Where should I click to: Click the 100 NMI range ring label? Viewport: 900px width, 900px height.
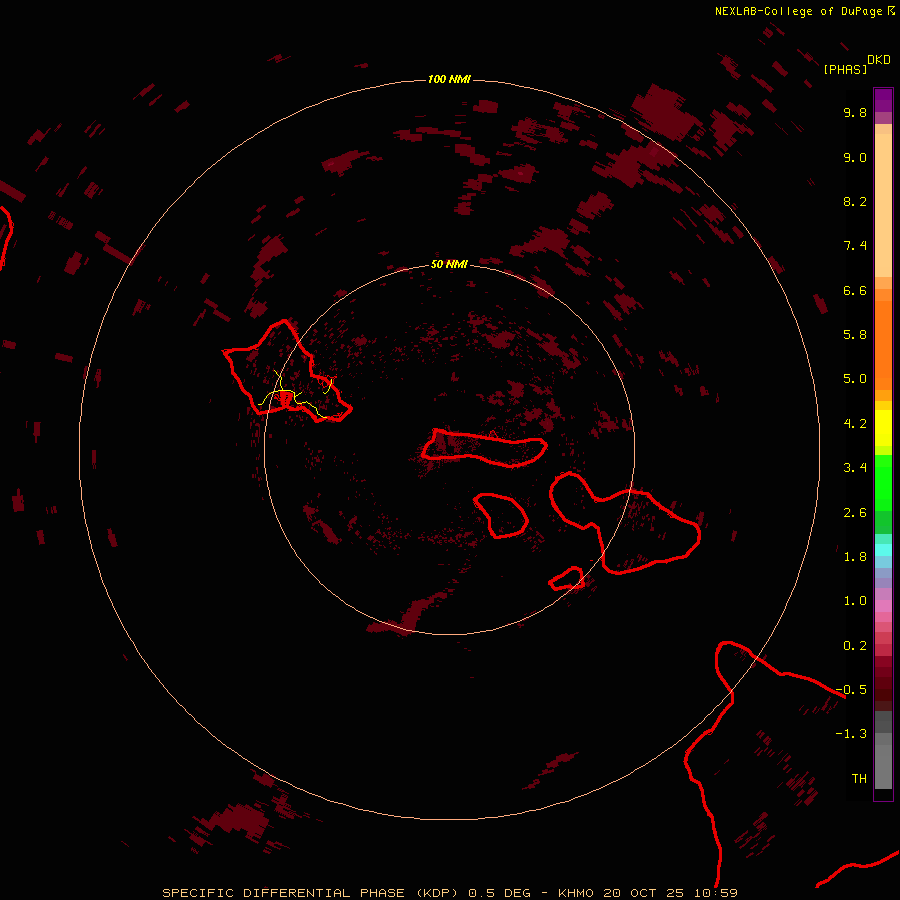tap(449, 79)
